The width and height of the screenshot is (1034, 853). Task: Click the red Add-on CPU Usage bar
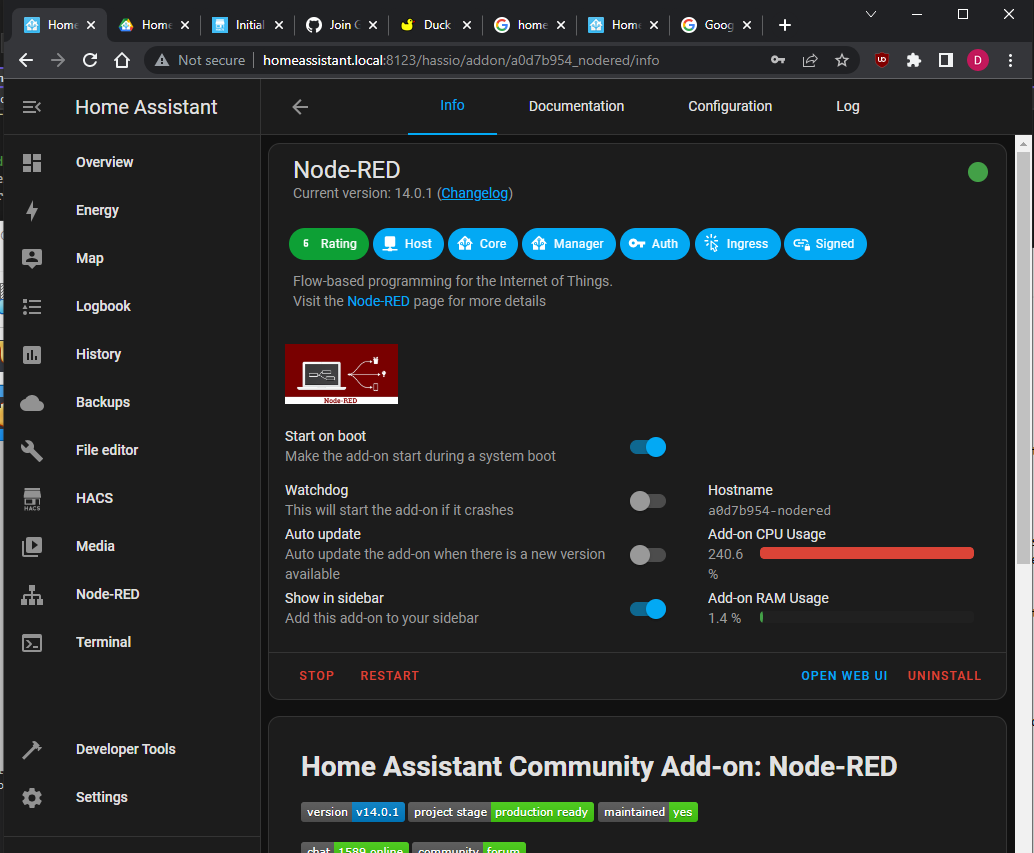click(867, 553)
